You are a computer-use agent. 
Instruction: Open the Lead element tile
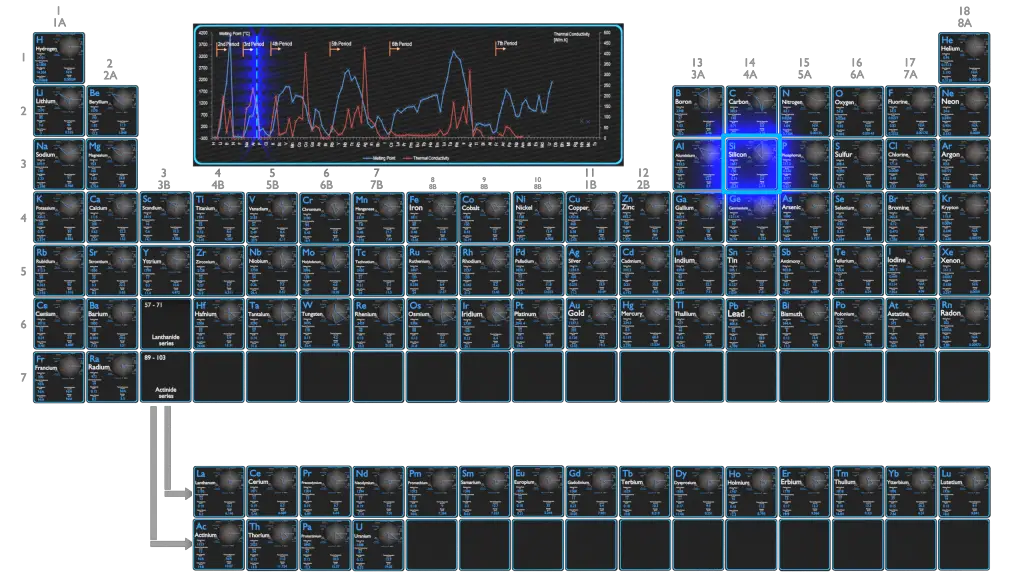point(751,323)
